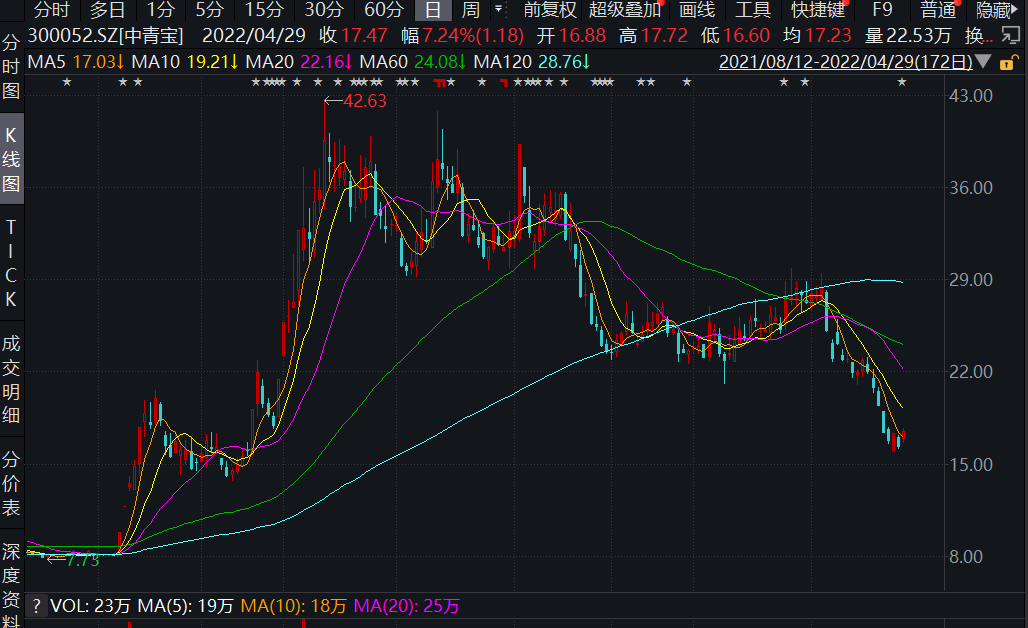Click the 36.00 price axis label
The height and width of the screenshot is (628, 1028).
tap(970, 188)
